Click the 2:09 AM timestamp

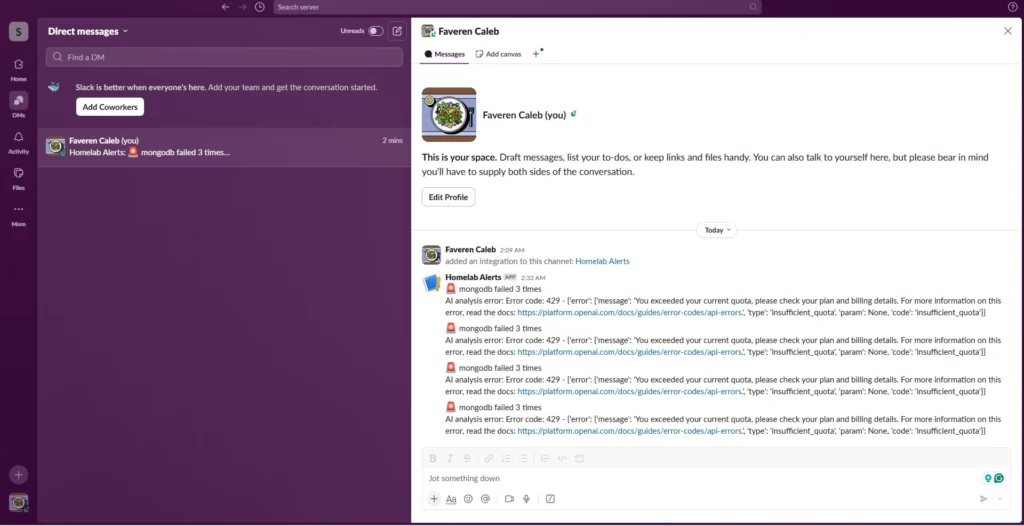click(512, 250)
